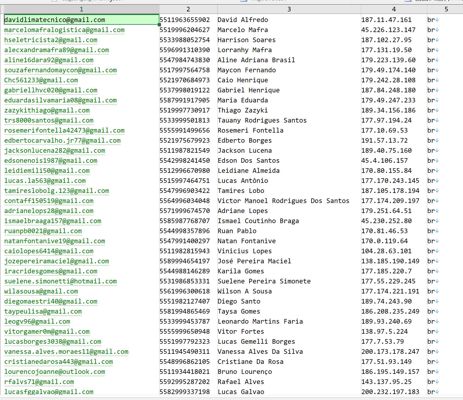Image resolution: width=463 pixels, height=400 pixels.
Task: Open email hseletricista2@gmail.com
Action: [51, 40]
